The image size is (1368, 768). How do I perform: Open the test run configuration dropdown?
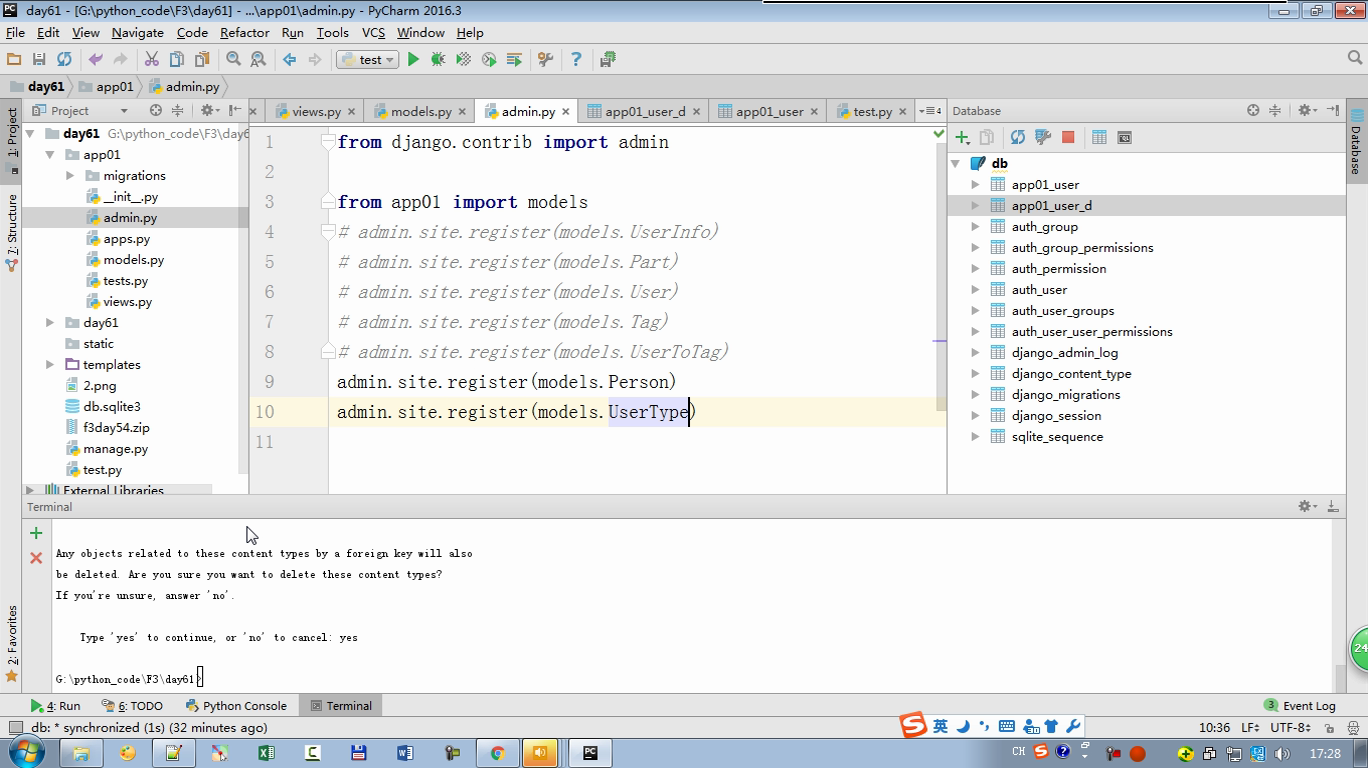(368, 60)
